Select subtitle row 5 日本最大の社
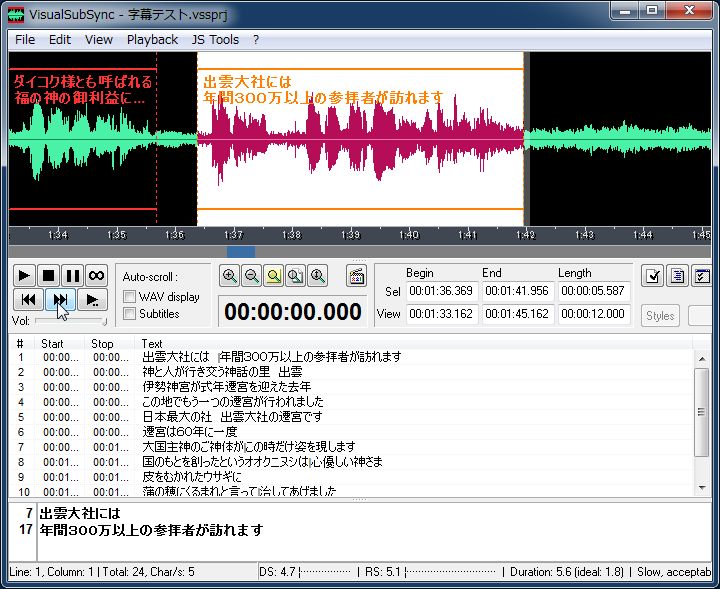Image resolution: width=720 pixels, height=589 pixels. point(351,417)
